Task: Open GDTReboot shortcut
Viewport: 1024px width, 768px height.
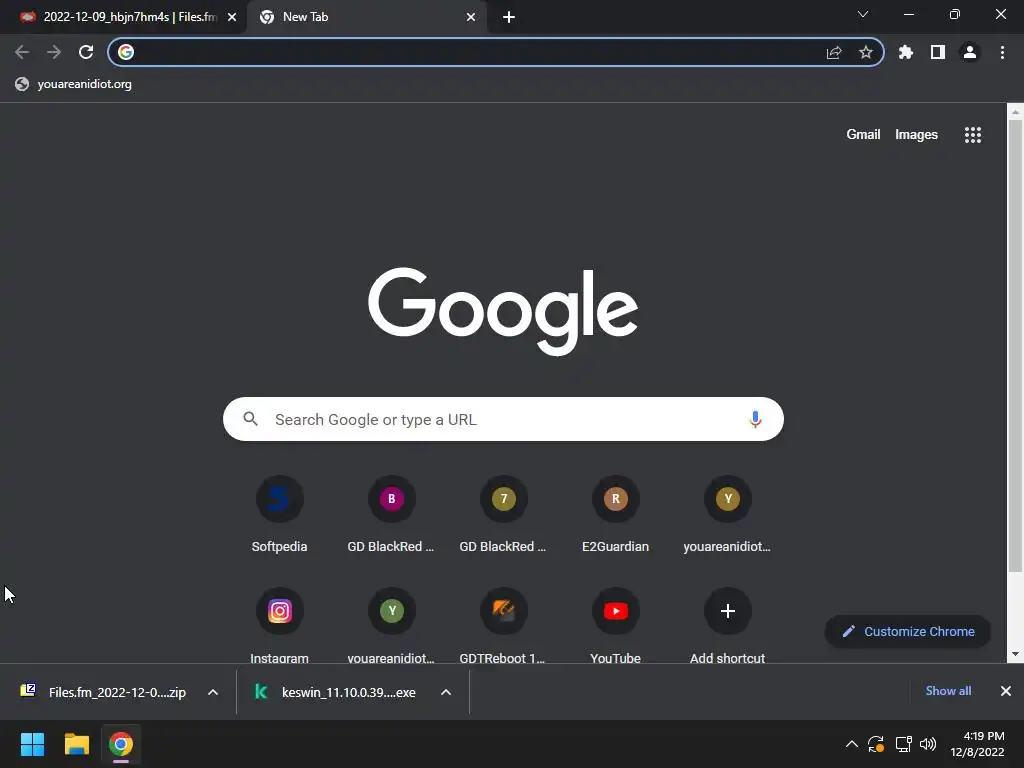Action: 504,626
